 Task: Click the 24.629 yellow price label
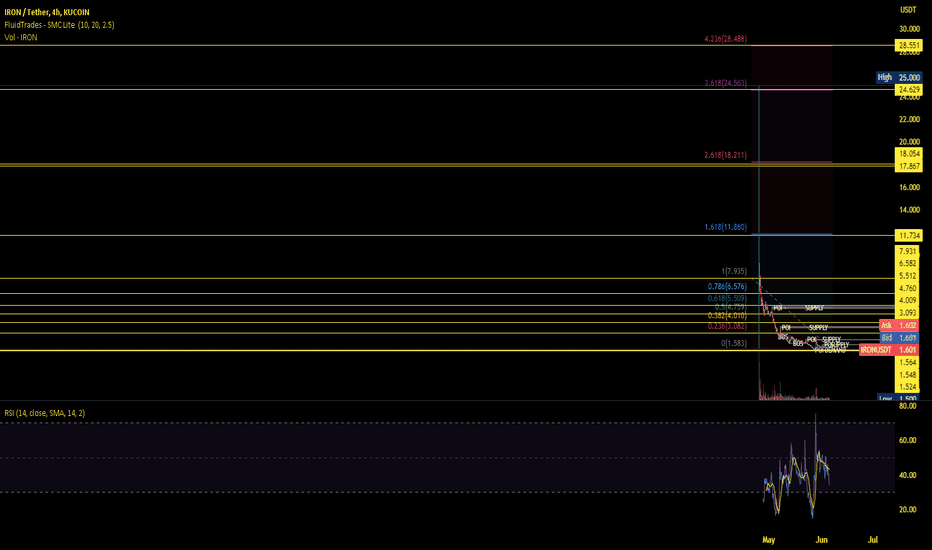908,90
